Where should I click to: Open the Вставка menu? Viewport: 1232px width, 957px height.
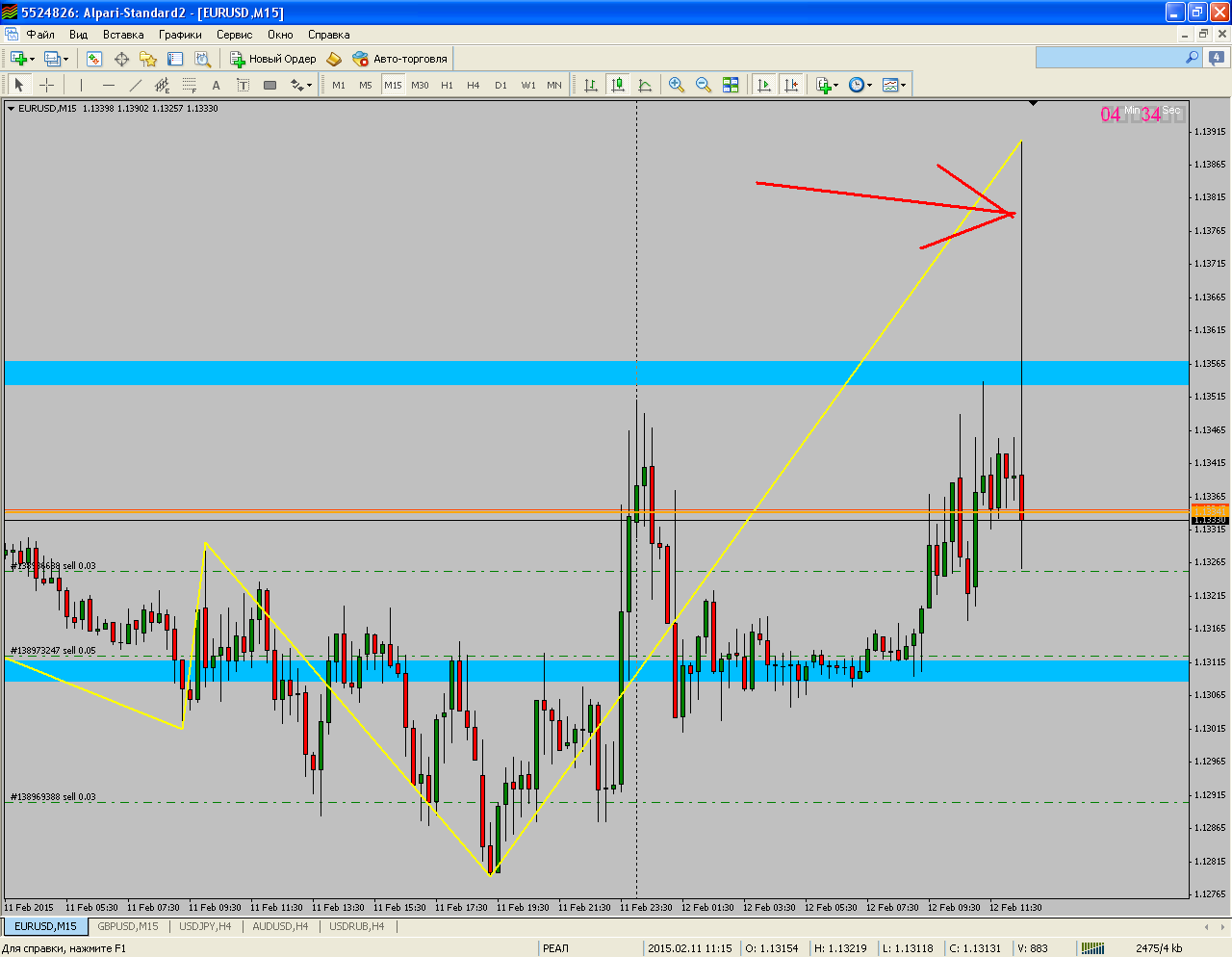tap(123, 35)
